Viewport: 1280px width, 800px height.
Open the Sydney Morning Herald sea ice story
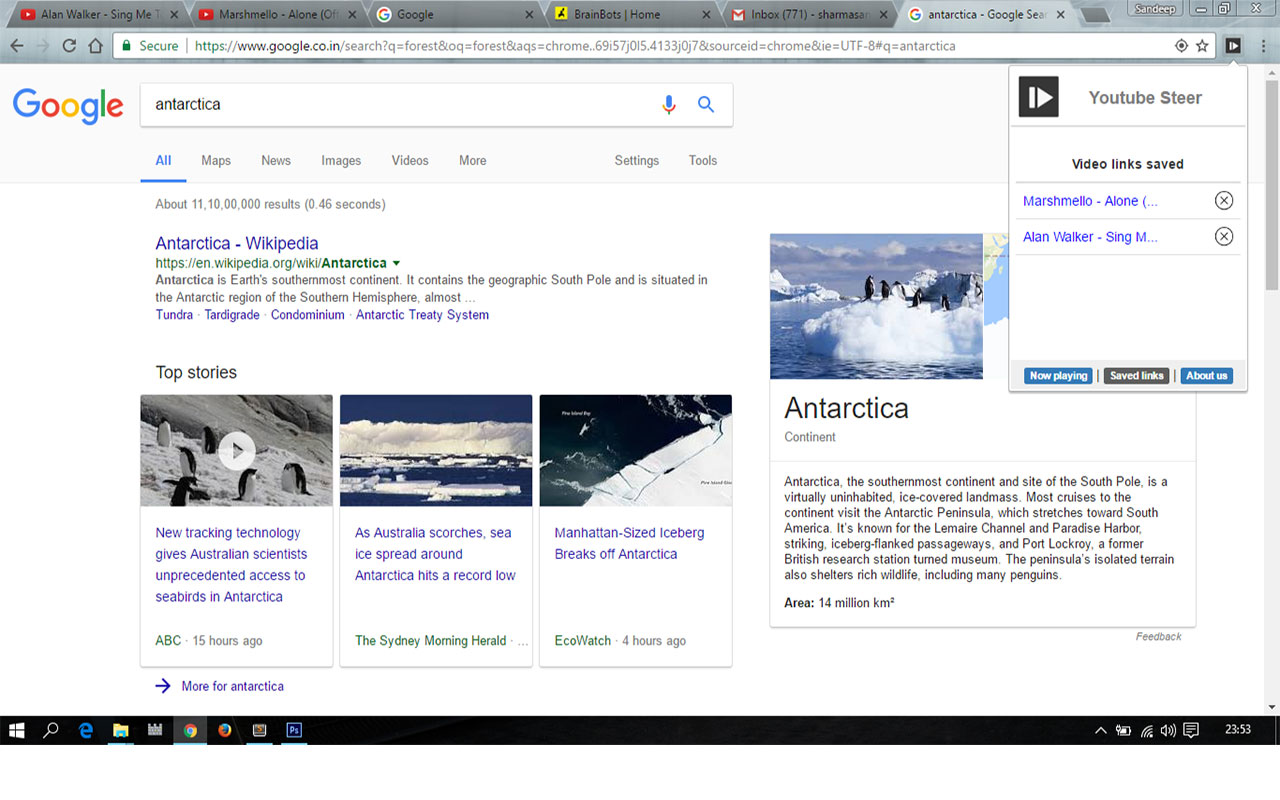(x=436, y=554)
